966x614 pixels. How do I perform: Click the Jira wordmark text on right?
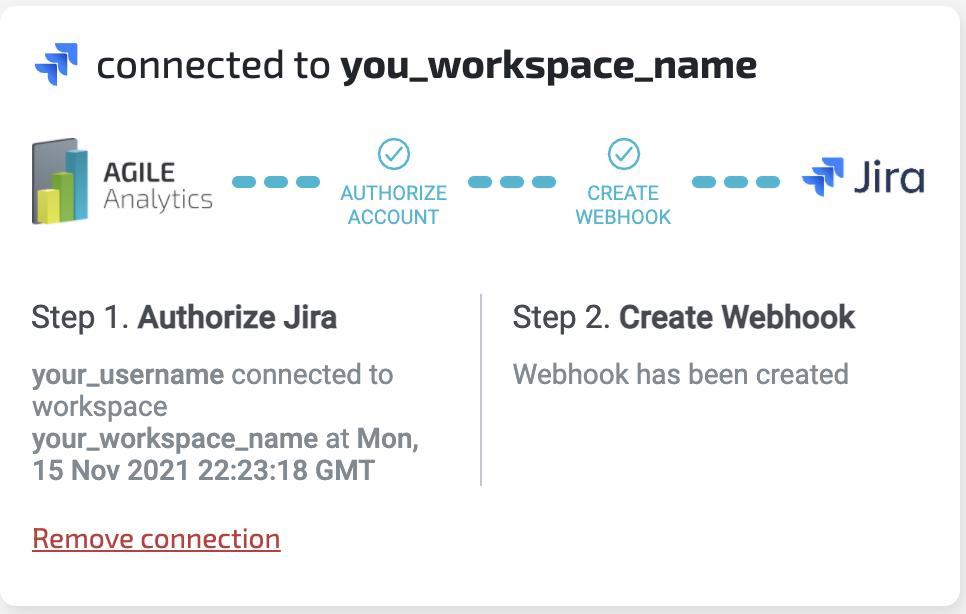pos(889,181)
